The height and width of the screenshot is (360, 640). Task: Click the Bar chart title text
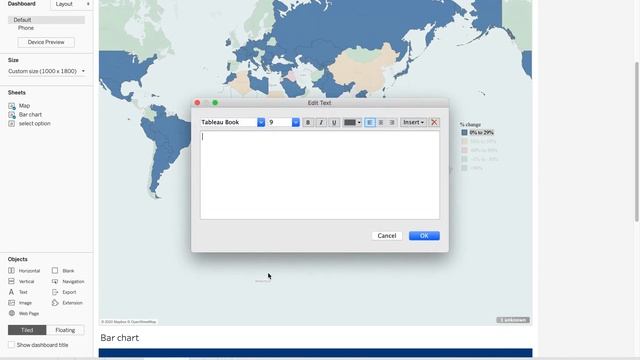120,338
